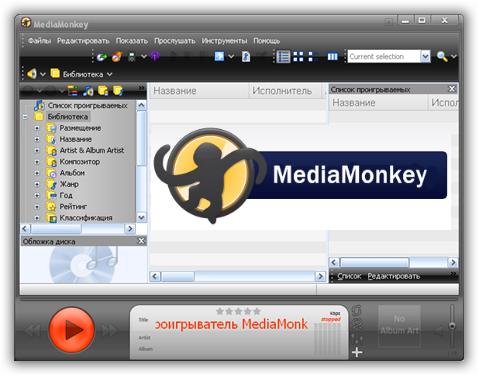Open the Прослушать menu
The width and height of the screenshot is (478, 375).
175,41
